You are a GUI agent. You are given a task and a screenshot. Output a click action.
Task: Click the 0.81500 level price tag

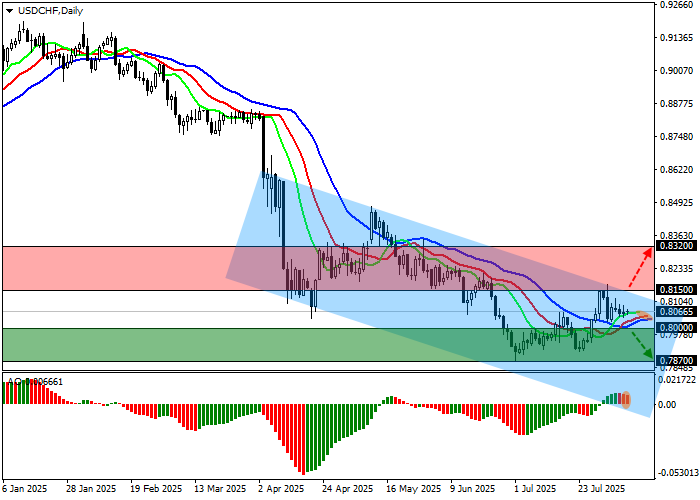[x=677, y=290]
